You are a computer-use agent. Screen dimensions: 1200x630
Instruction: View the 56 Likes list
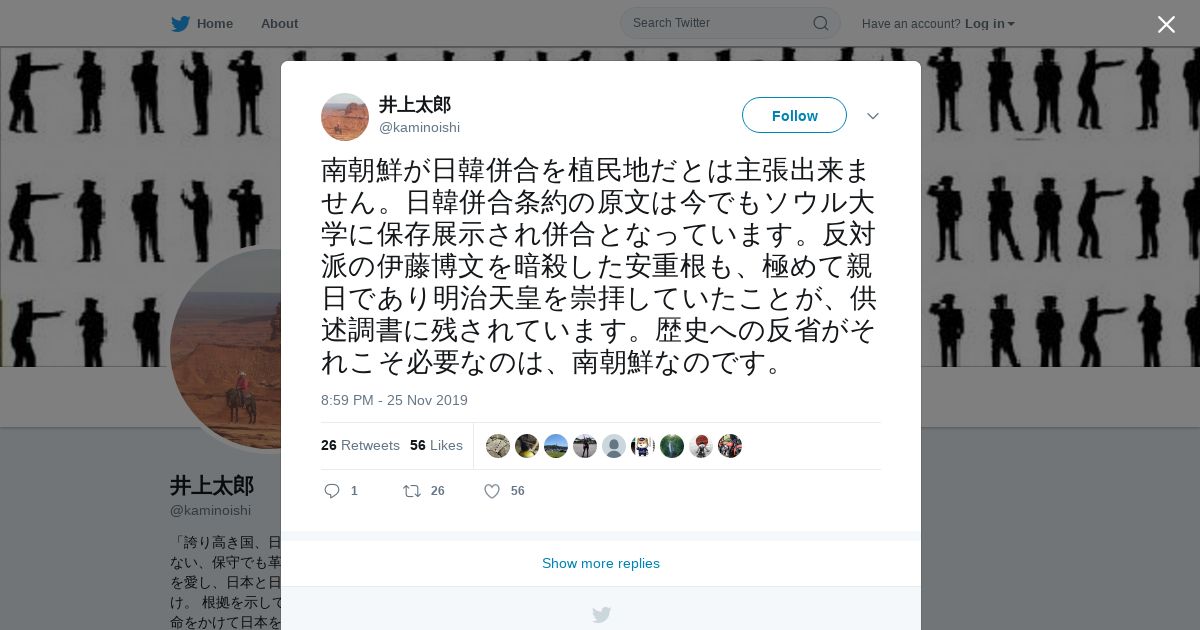point(436,446)
